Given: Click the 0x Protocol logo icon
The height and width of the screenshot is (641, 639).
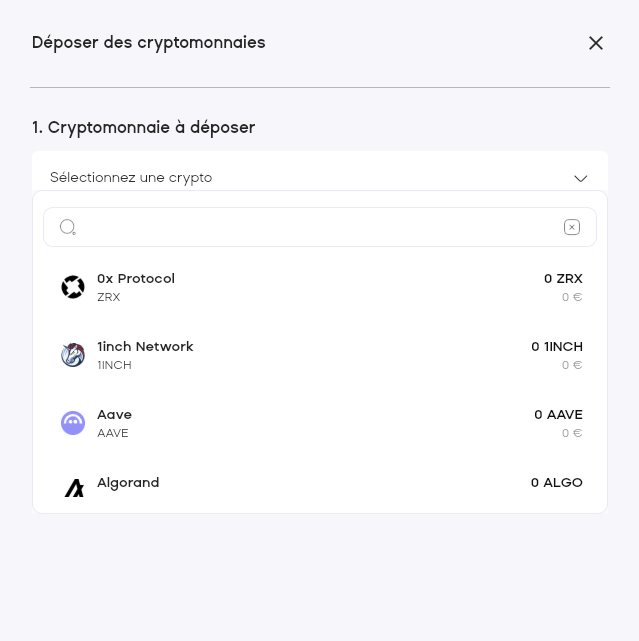Looking at the screenshot, I should click(73, 287).
